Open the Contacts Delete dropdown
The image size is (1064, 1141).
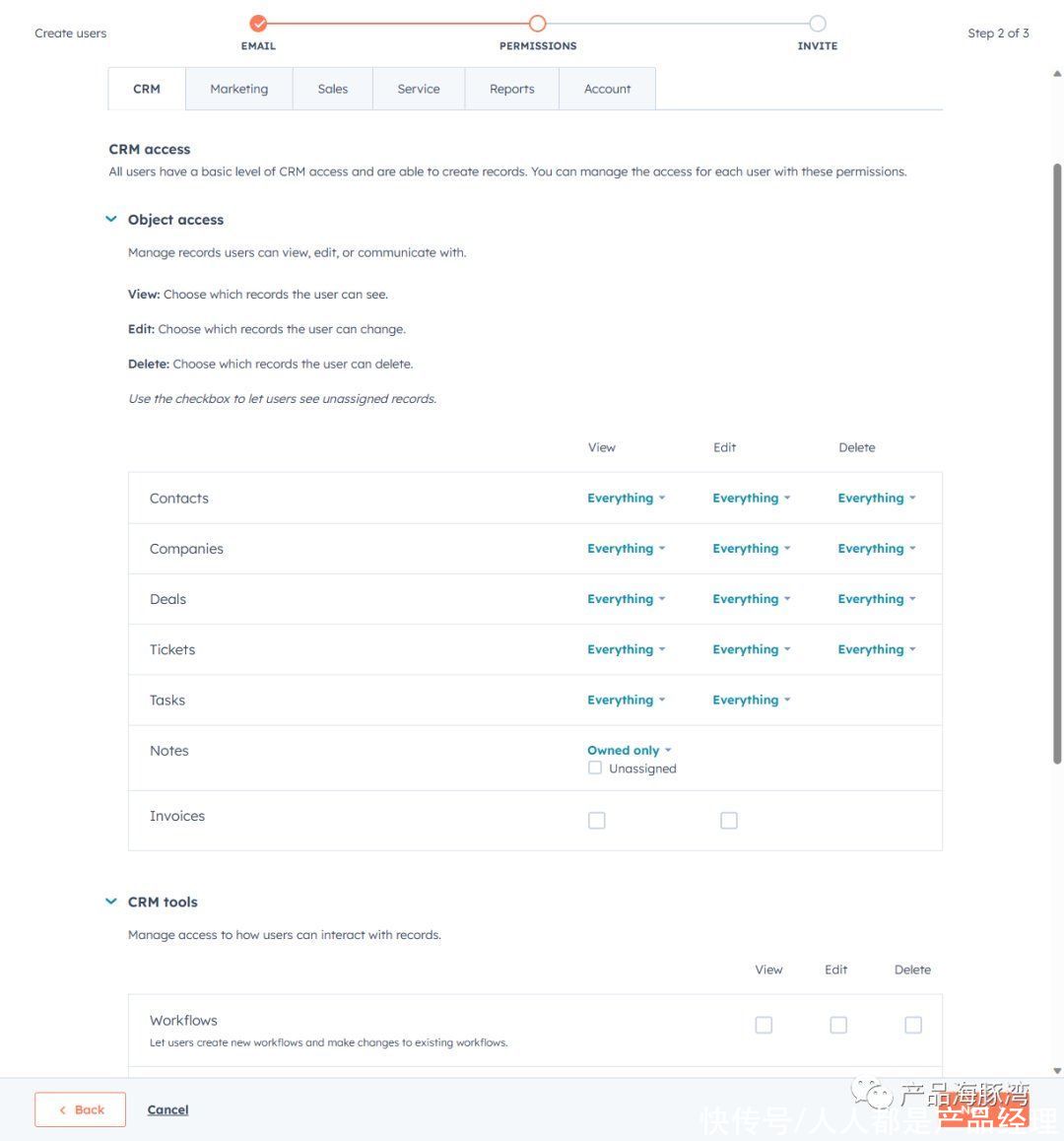[876, 498]
